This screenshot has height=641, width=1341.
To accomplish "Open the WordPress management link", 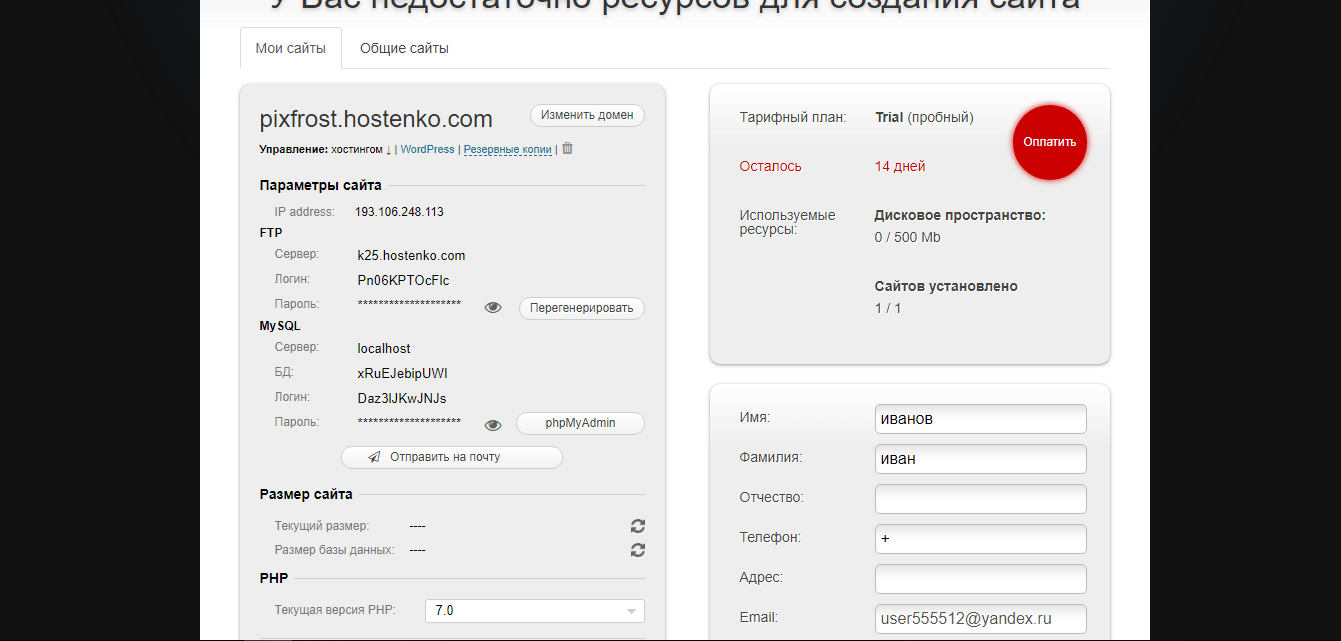I will pos(427,150).
